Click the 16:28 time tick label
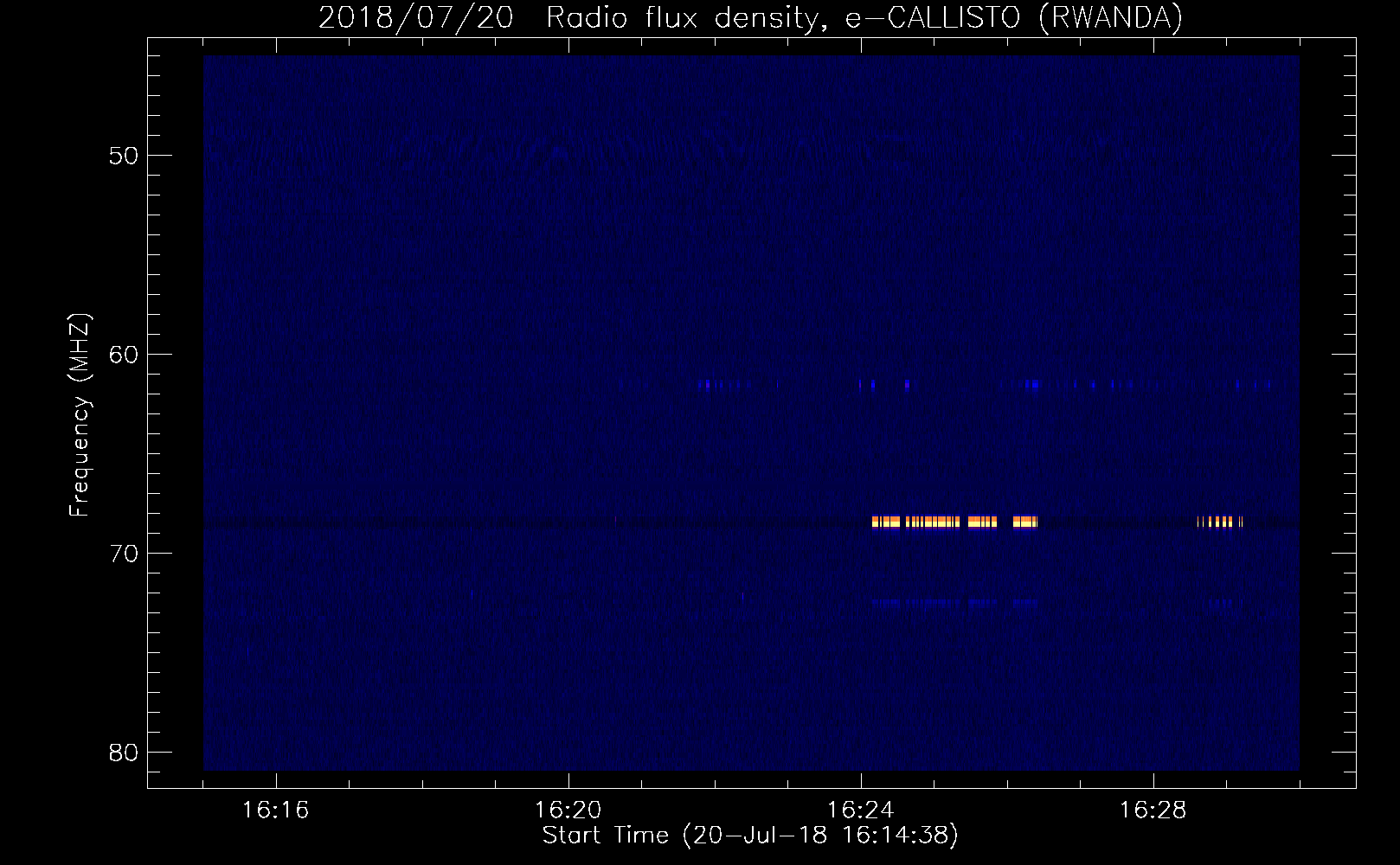This screenshot has height=865, width=1400. (1153, 811)
